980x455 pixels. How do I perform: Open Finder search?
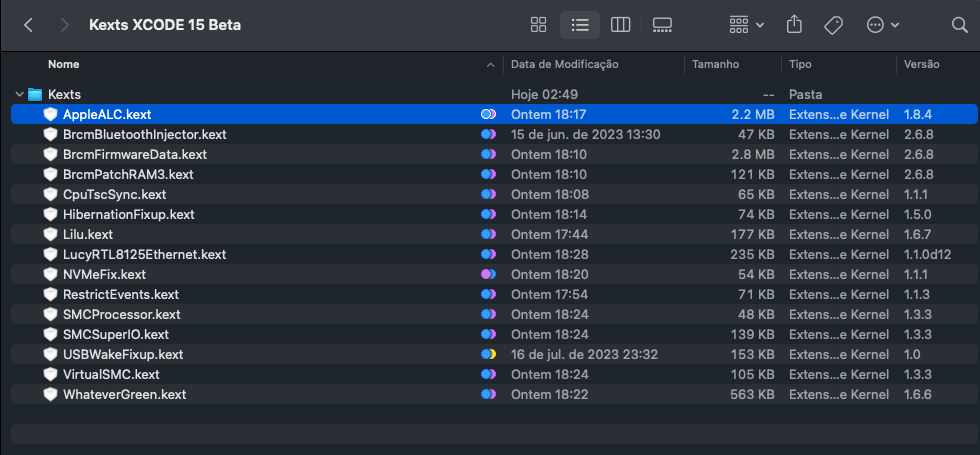point(959,25)
